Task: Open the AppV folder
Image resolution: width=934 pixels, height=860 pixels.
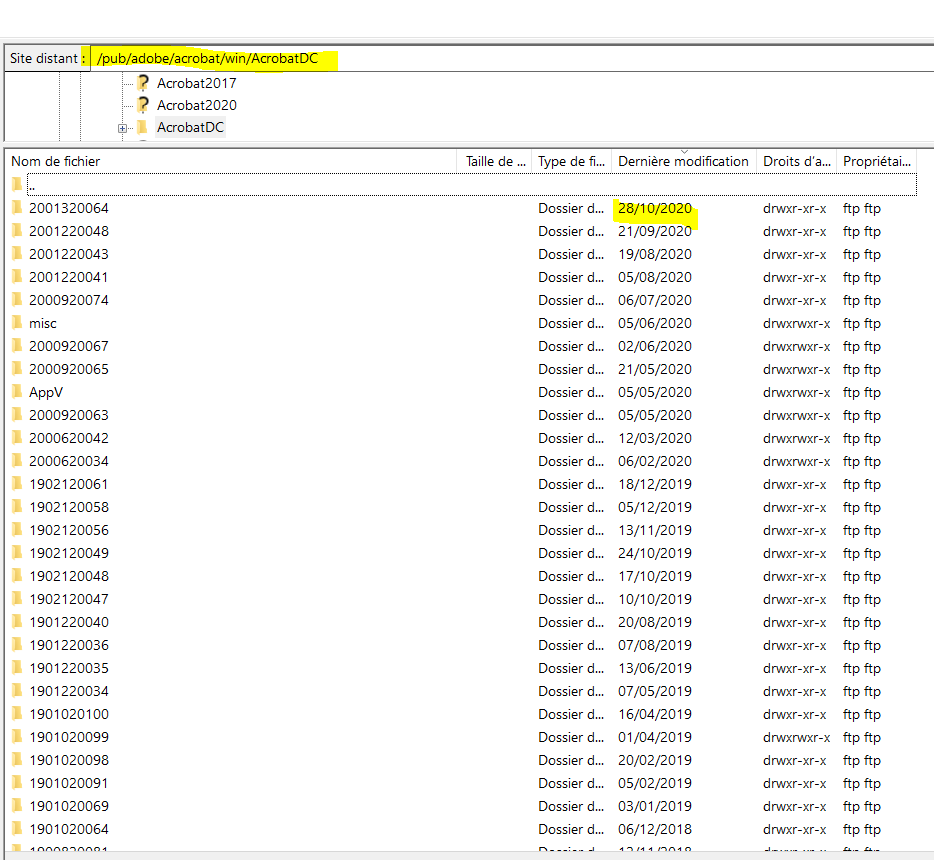Action: (45, 392)
